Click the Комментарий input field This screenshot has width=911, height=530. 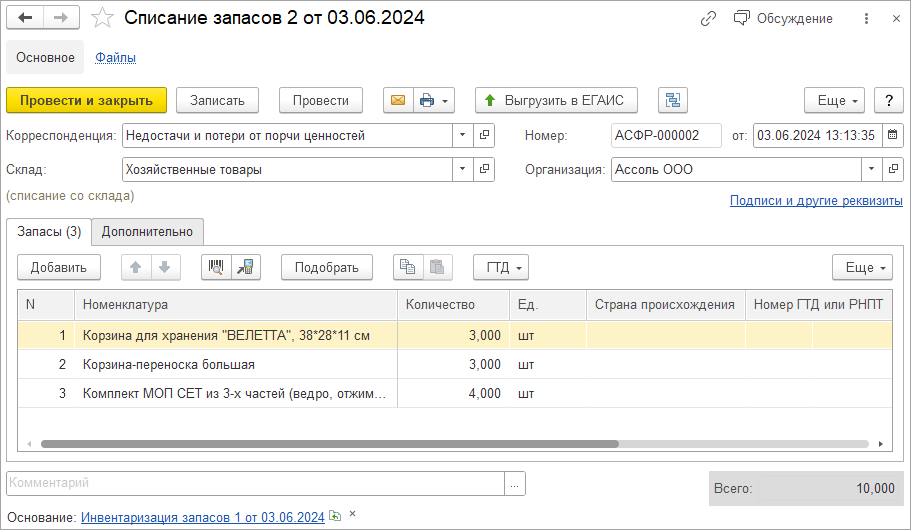(x=255, y=483)
